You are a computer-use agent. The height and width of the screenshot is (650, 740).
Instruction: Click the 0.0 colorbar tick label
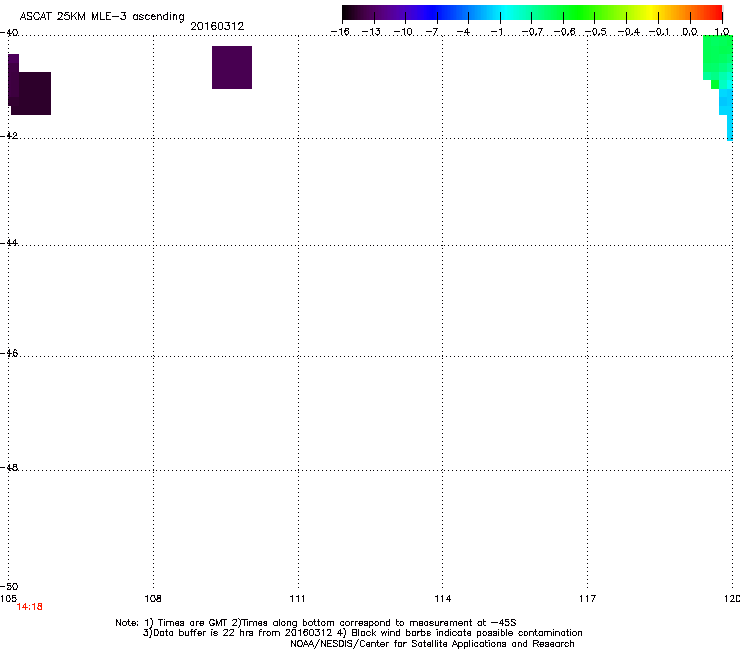pyautogui.click(x=690, y=32)
